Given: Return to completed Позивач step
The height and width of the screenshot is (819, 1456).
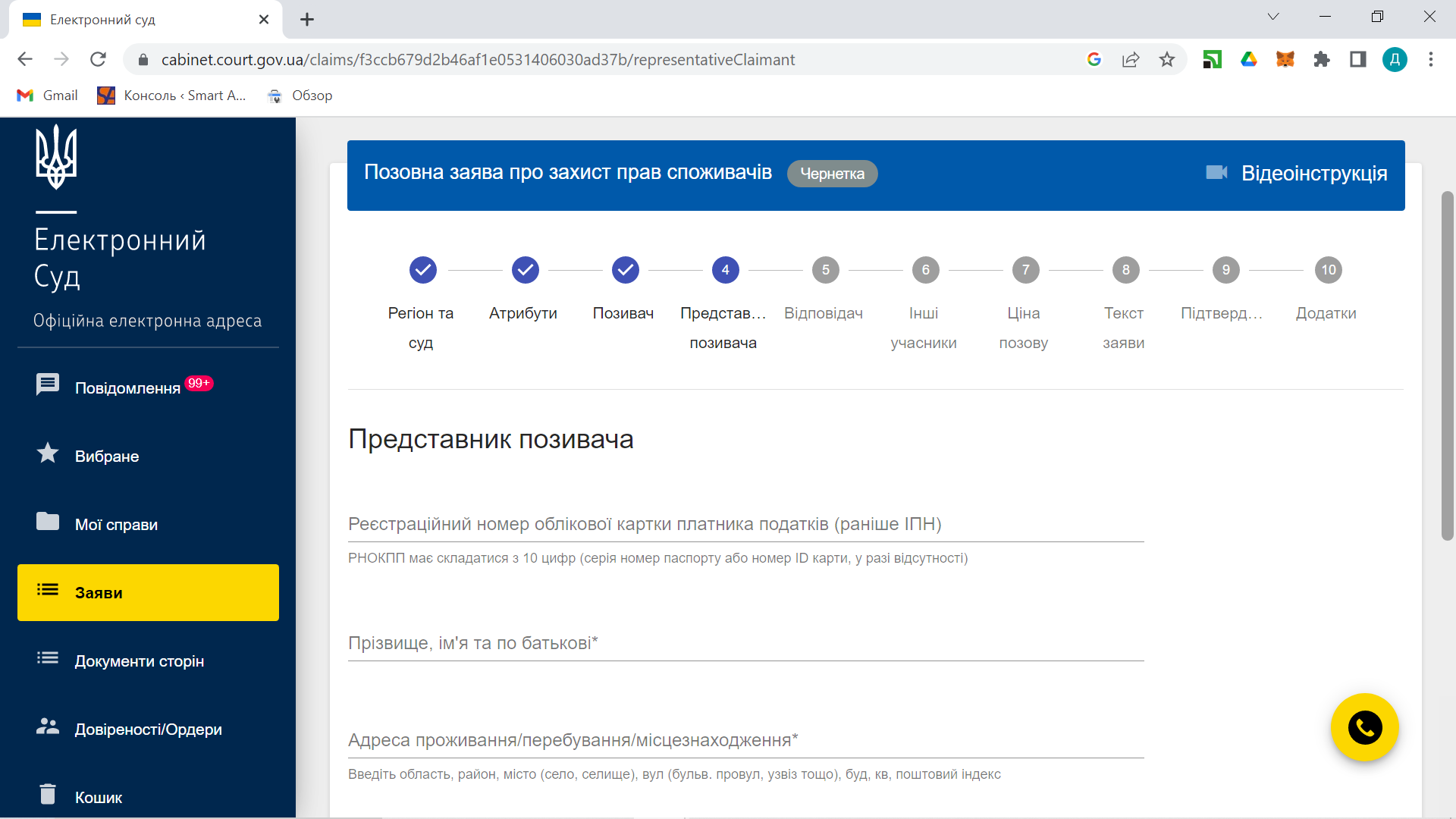Looking at the screenshot, I should [x=625, y=270].
